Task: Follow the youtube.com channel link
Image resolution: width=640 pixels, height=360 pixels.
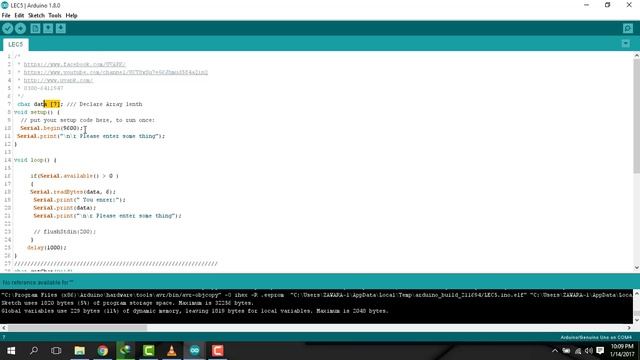Action: tap(116, 72)
